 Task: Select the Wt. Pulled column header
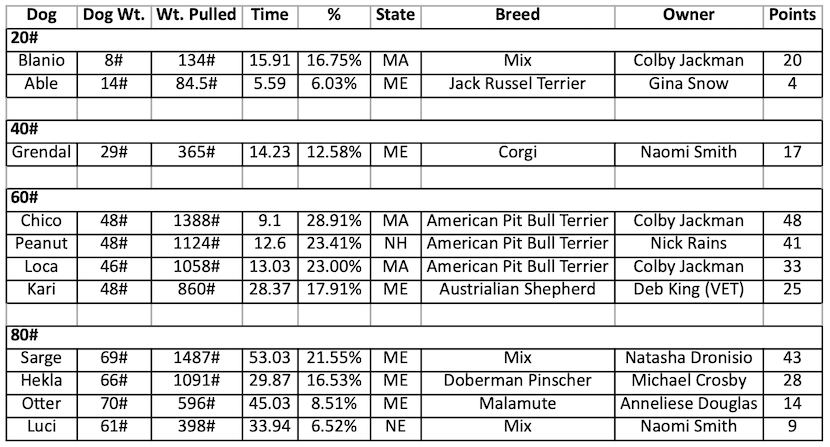pos(197,15)
